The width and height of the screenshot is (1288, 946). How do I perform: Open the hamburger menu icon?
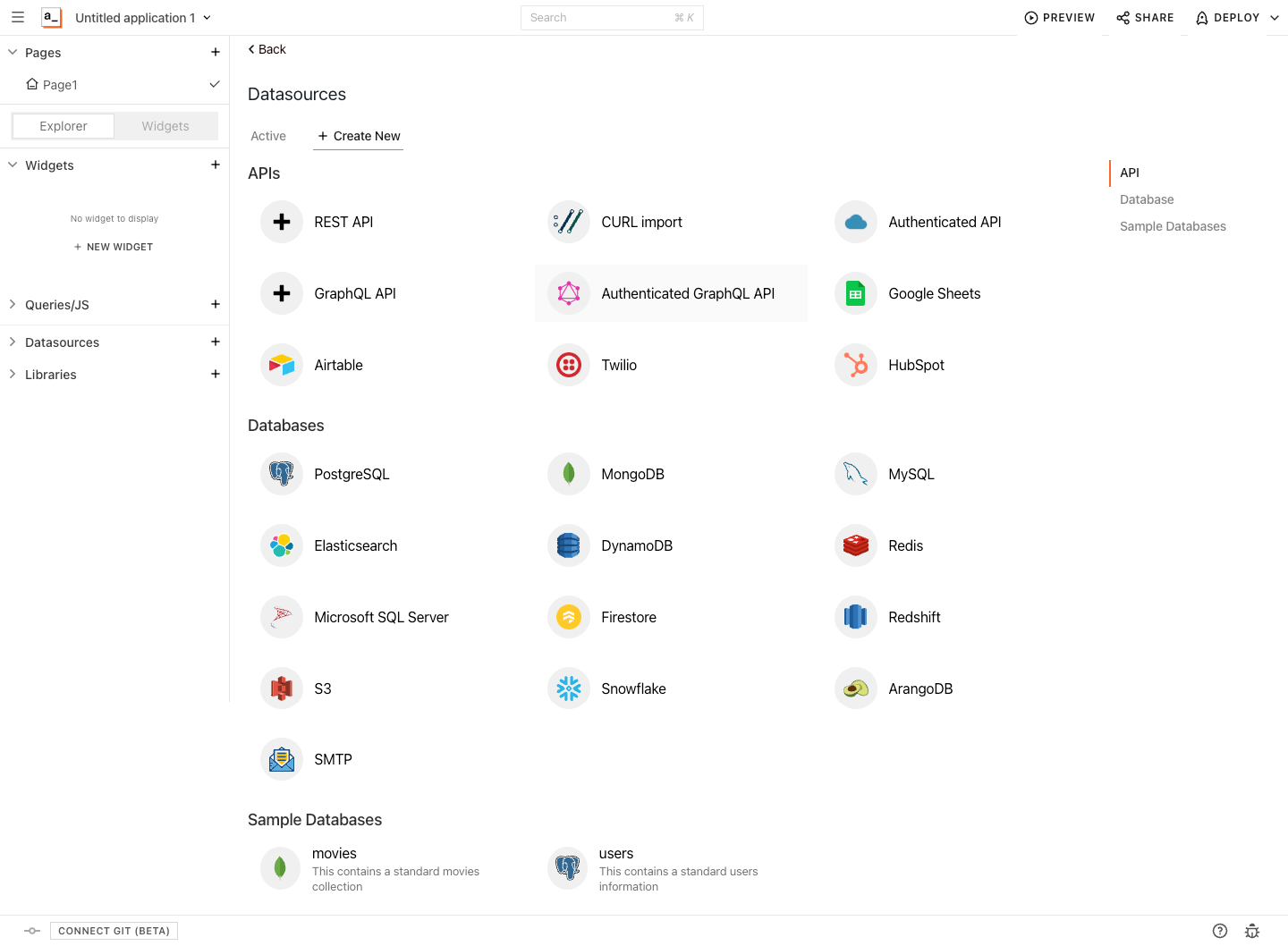(x=18, y=17)
